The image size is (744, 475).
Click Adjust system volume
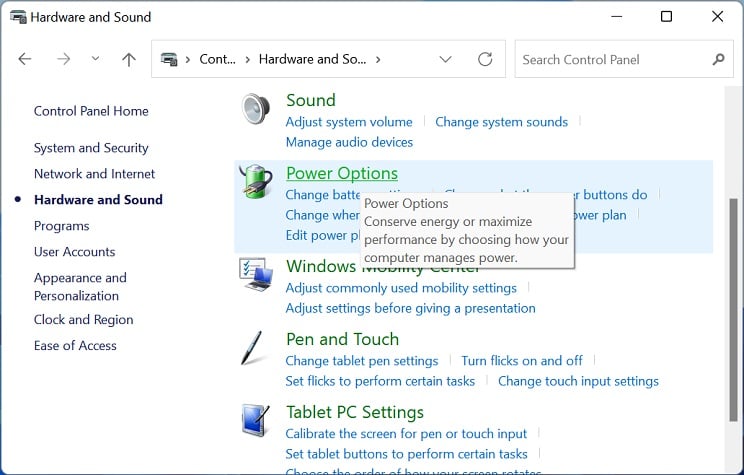click(x=349, y=122)
